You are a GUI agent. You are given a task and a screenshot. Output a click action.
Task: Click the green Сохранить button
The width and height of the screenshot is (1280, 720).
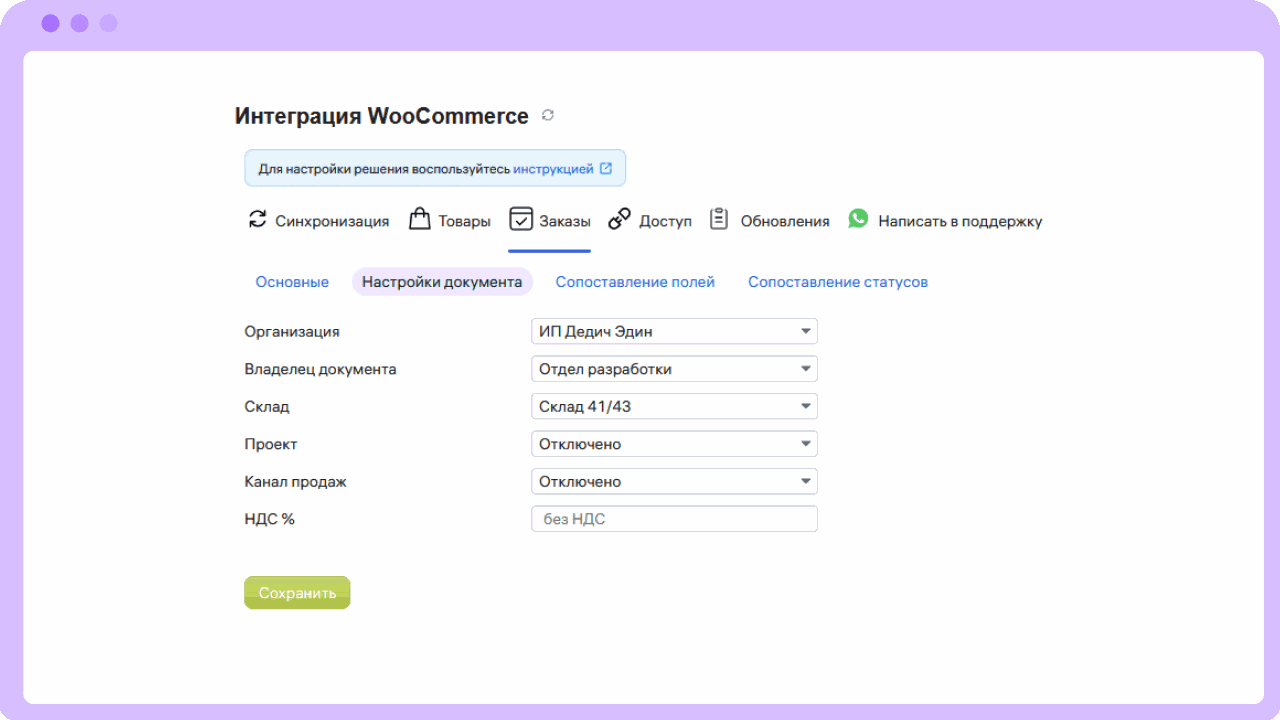click(297, 593)
